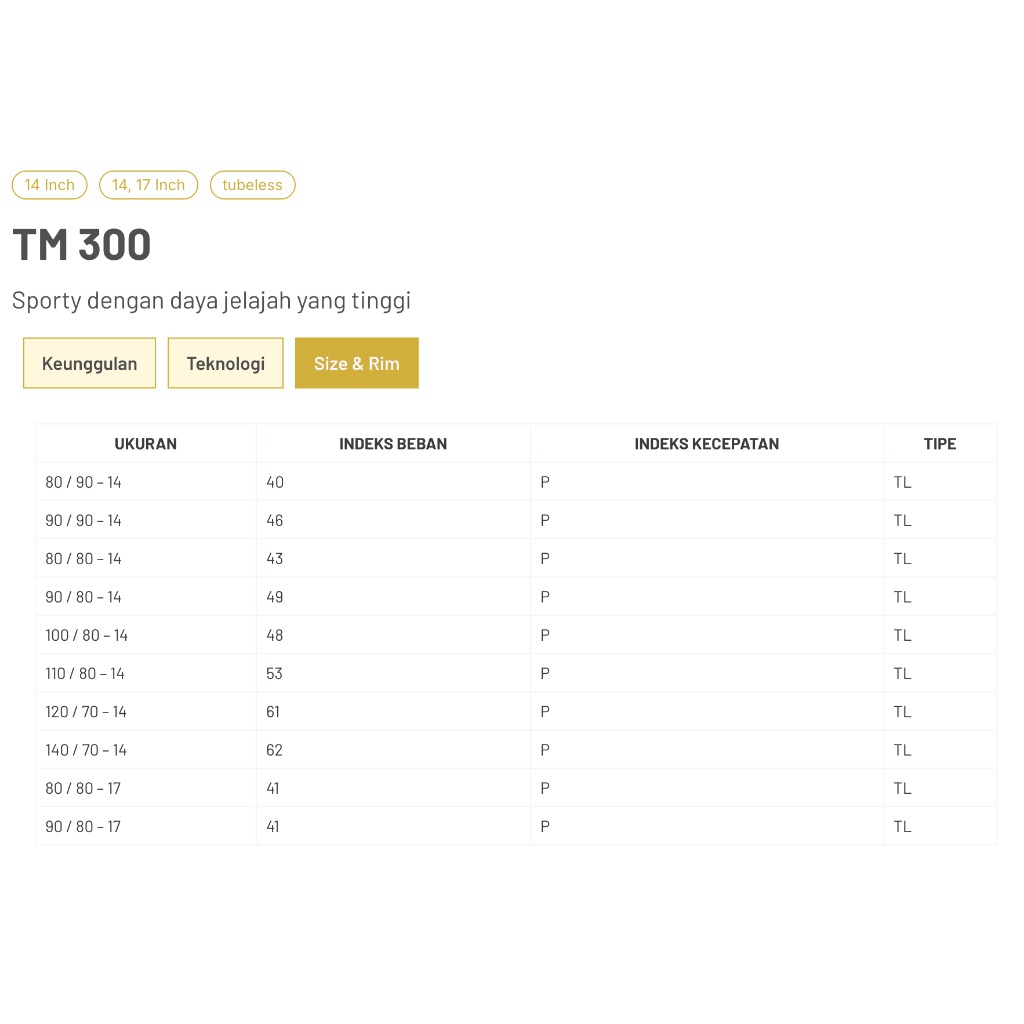Click the INDEKS KECEPATAN column header
Screen dimensions: 1024x1024
pyautogui.click(x=706, y=444)
